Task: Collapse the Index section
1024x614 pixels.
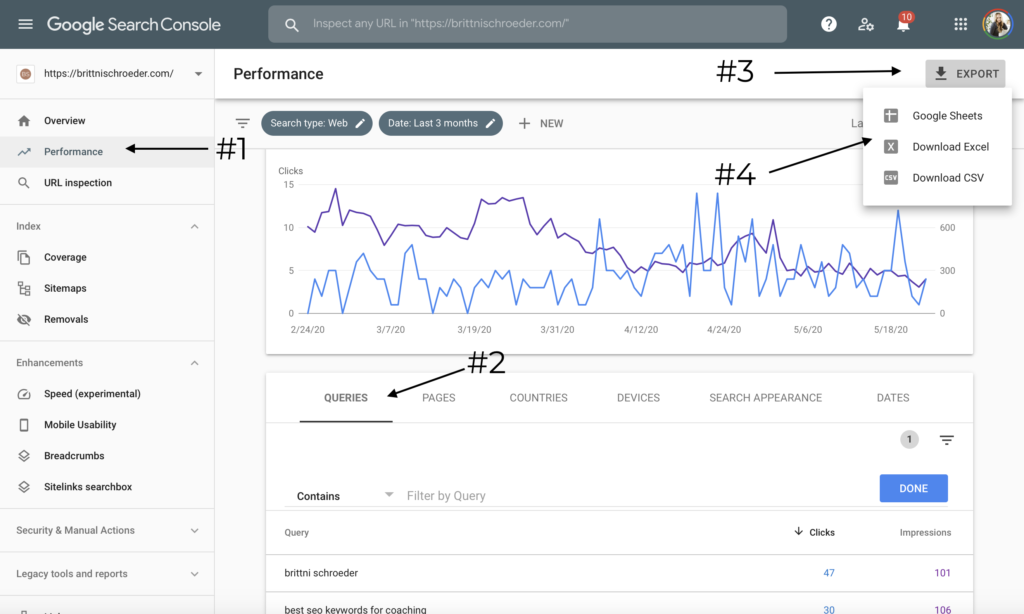Action: coord(195,227)
